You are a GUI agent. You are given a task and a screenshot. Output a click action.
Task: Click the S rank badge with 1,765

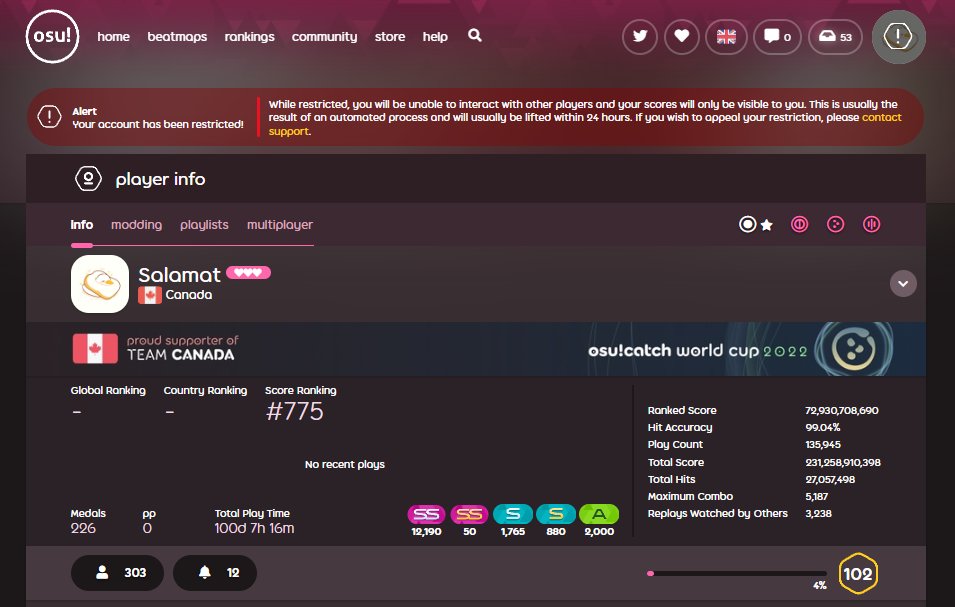[x=513, y=514]
